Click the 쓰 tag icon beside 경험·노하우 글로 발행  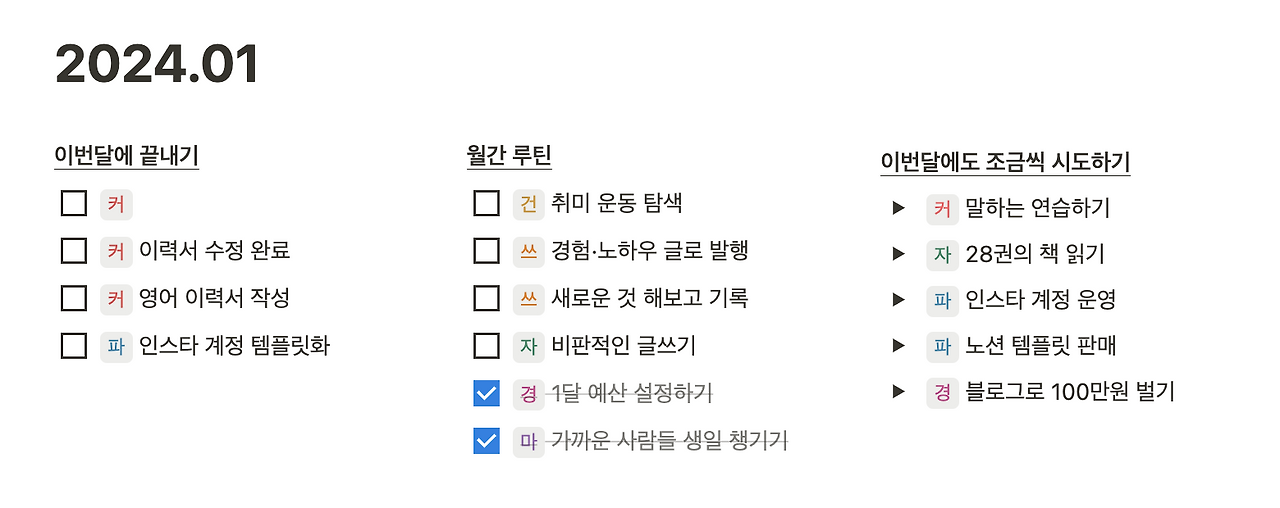tap(529, 251)
